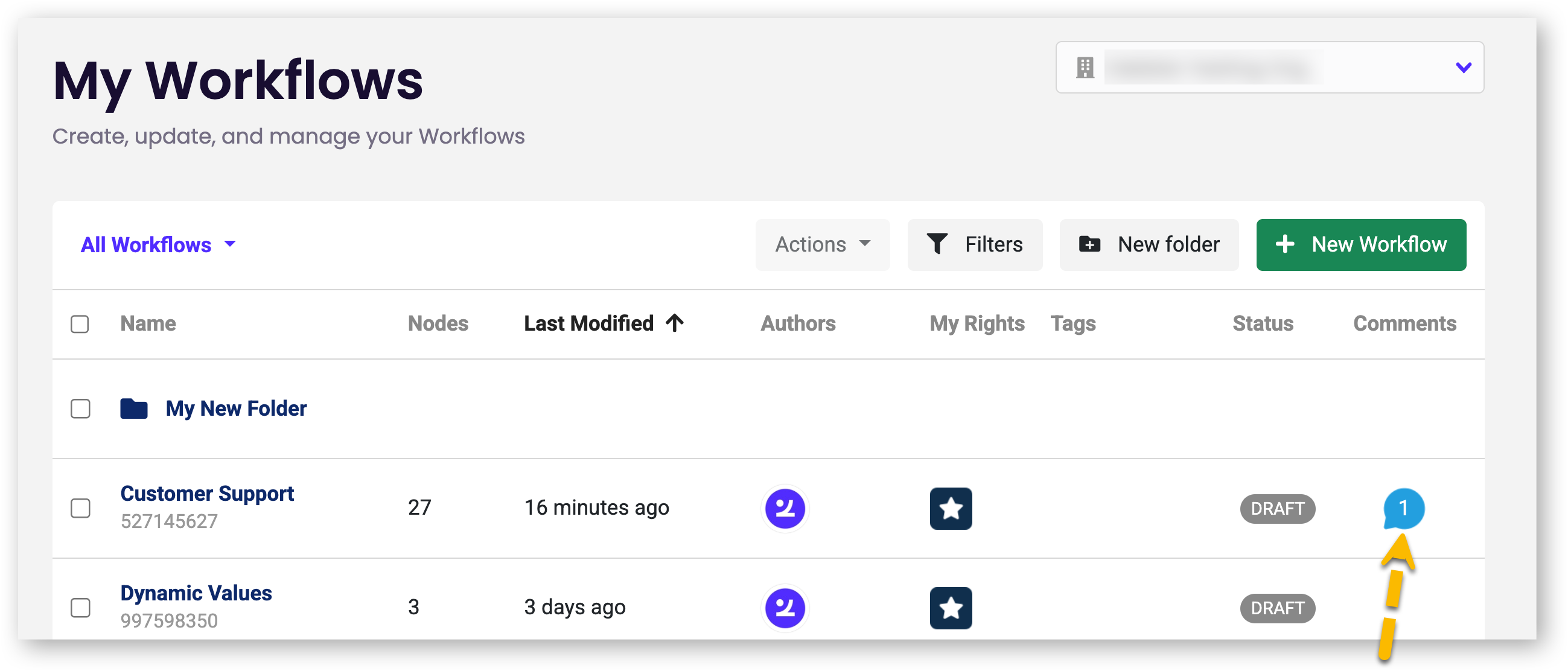Screen dimensions: 1568x671
Task: Tick the My New Folder checkbox
Action: (80, 408)
